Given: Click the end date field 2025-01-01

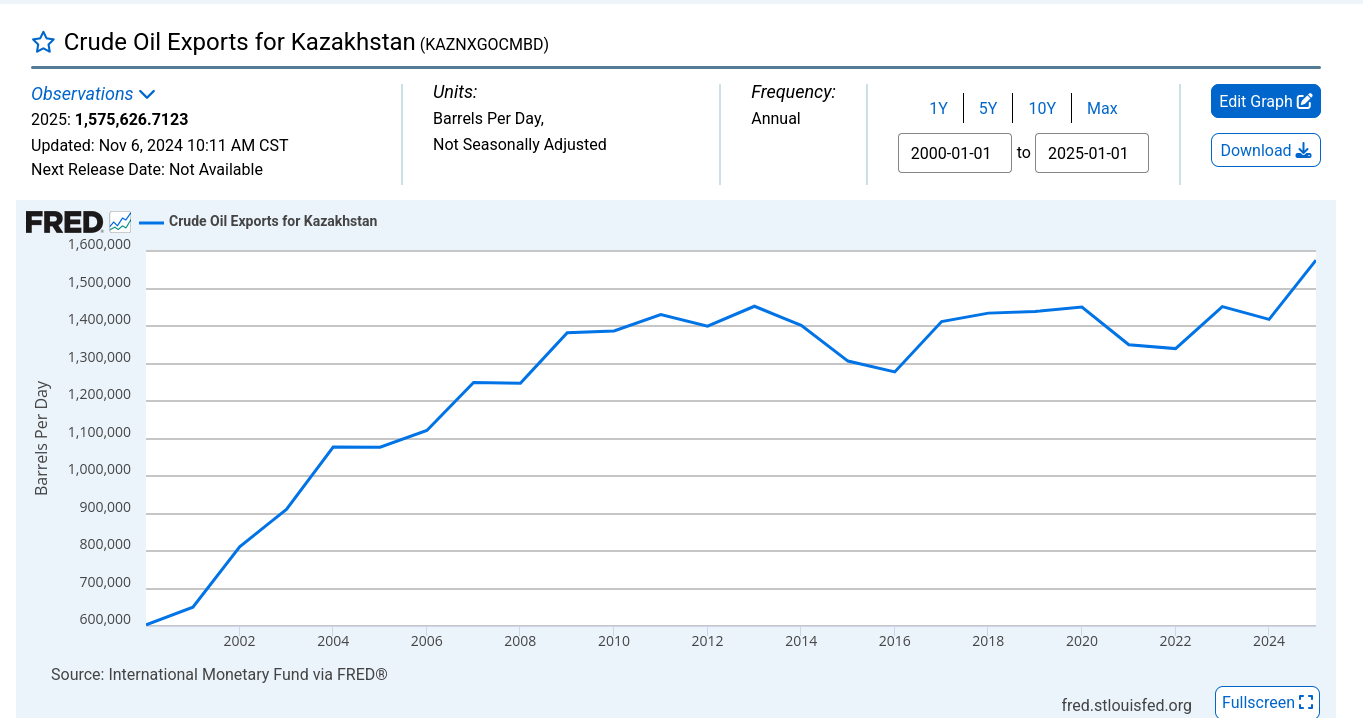Looking at the screenshot, I should click(x=1092, y=153).
